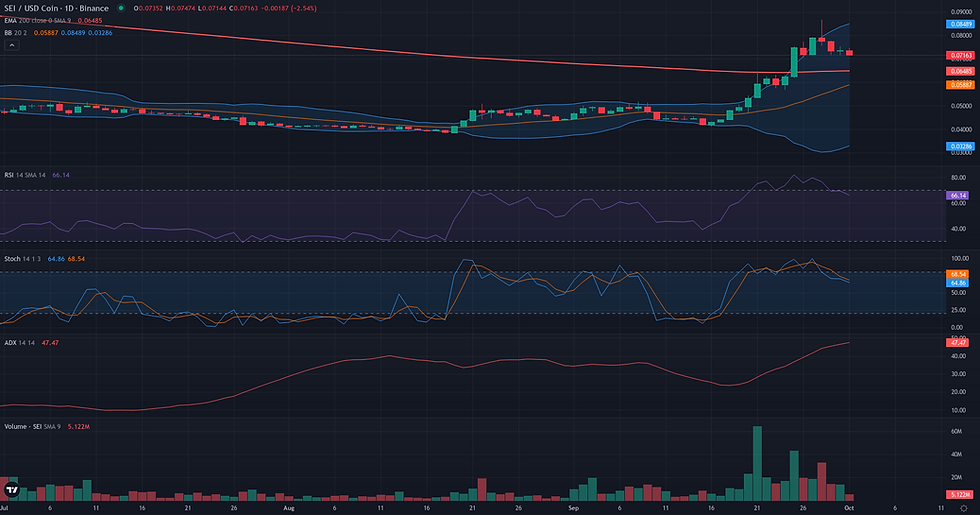Click the 5.122M volume axis label
980x515 pixels.
[959, 494]
